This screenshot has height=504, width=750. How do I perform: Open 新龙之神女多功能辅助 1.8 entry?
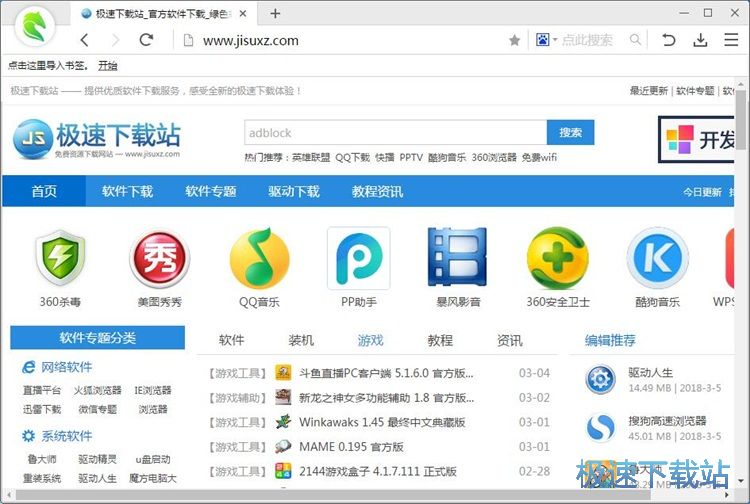click(x=386, y=398)
